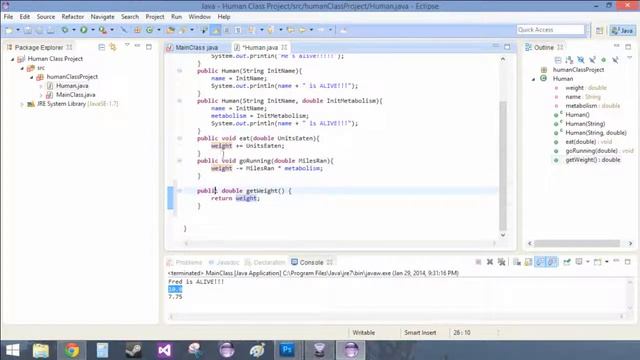Open Chrome from the Windows taskbar
640x360 pixels.
click(72, 350)
